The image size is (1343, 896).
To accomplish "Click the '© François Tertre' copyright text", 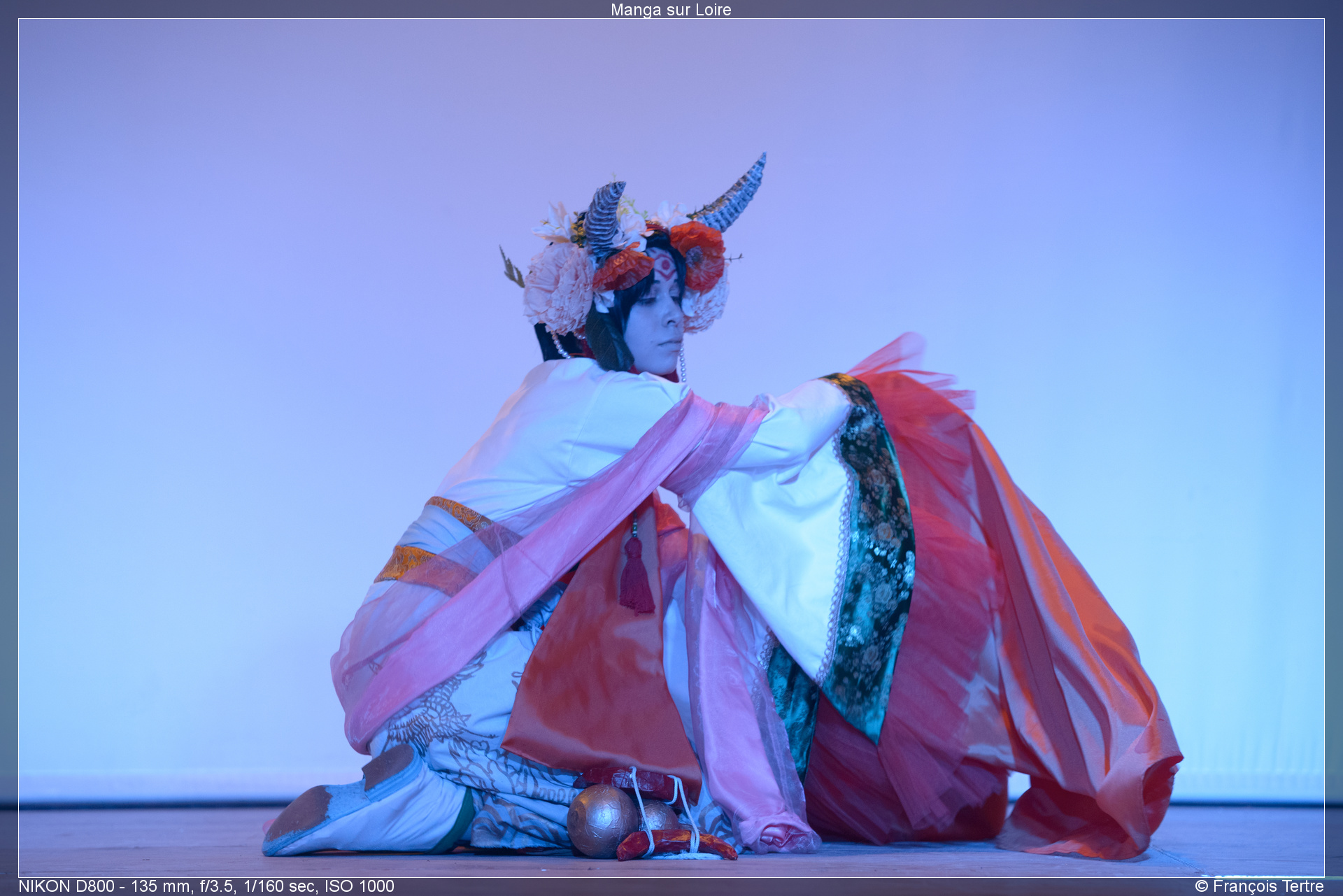I will pos(1259,886).
